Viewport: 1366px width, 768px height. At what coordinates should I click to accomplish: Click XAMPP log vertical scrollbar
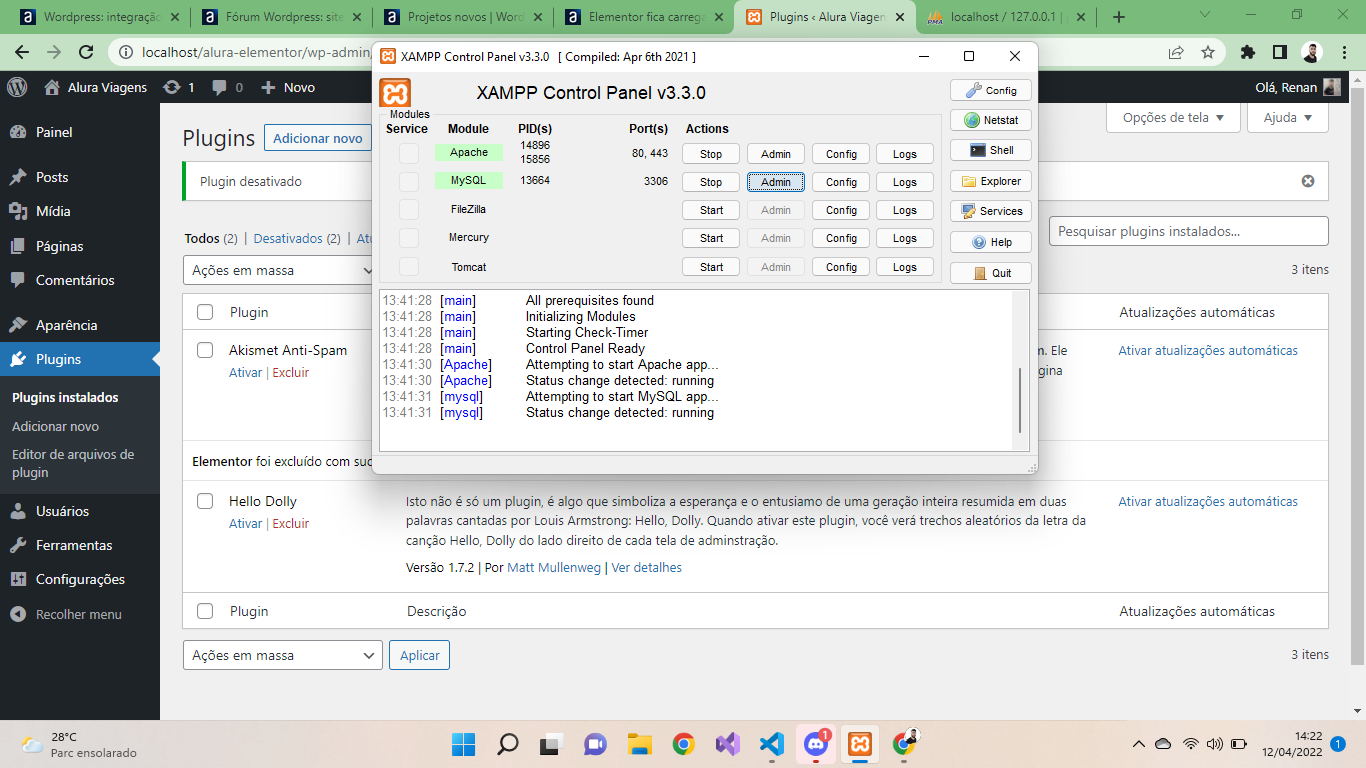[x=1020, y=400]
